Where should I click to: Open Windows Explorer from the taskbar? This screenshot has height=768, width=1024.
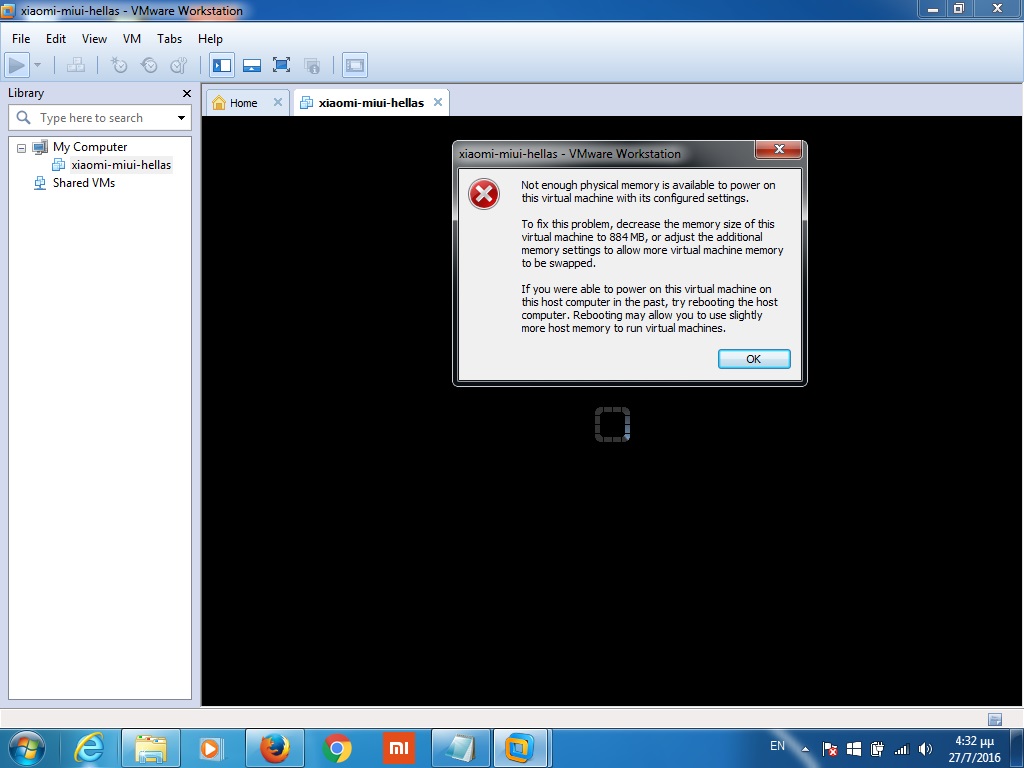click(x=151, y=748)
